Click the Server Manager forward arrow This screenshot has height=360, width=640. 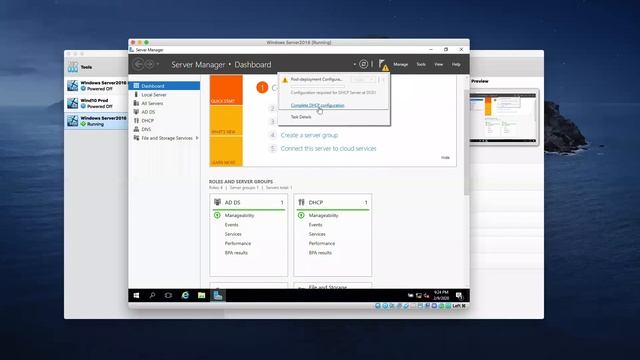pyautogui.click(x=149, y=64)
